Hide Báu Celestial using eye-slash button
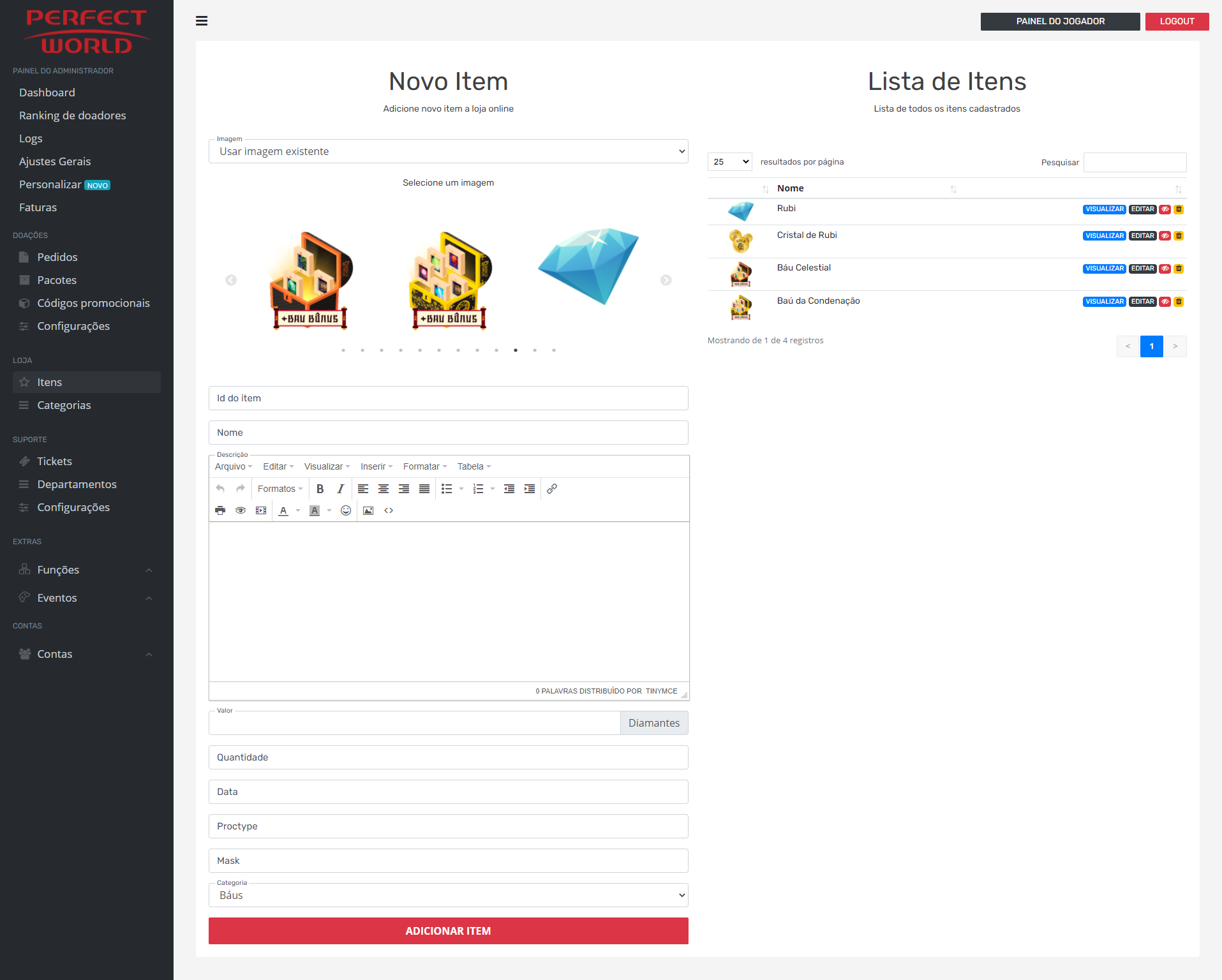The width and height of the screenshot is (1222, 980). pos(1165,269)
